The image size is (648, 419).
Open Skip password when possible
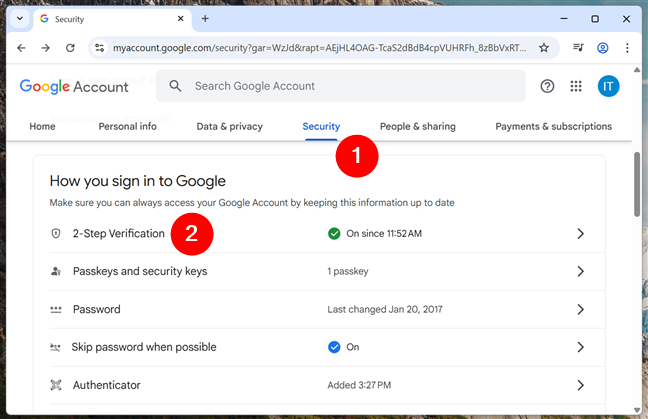tap(327, 347)
